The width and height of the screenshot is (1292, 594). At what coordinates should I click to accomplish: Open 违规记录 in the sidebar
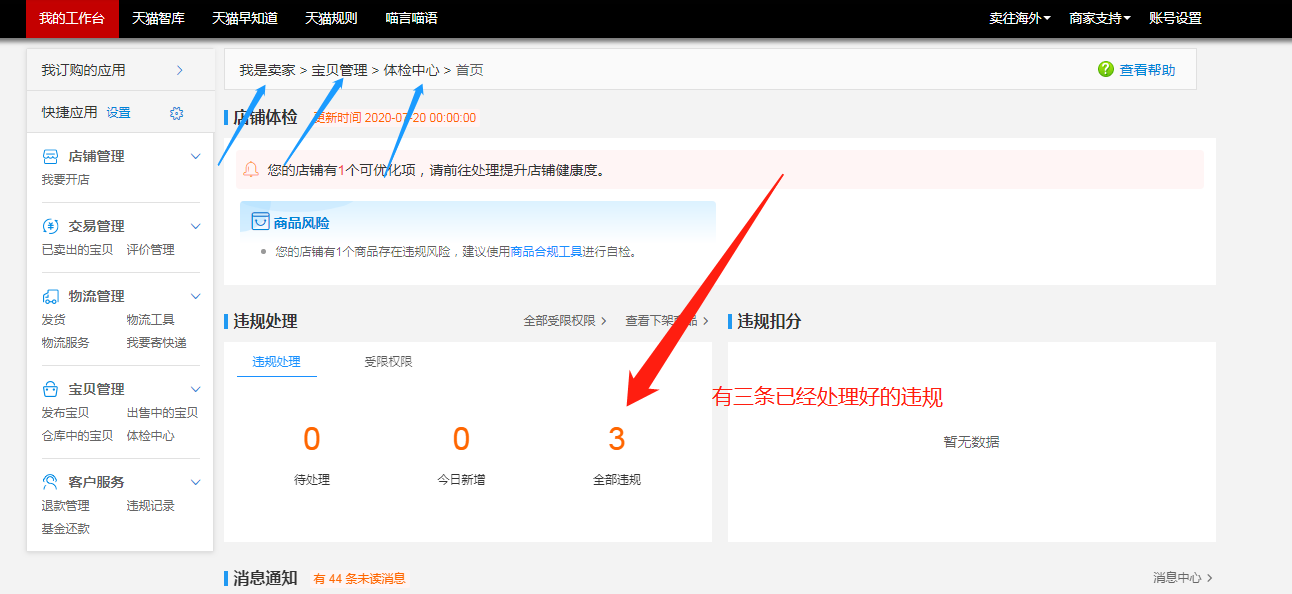pyautogui.click(x=151, y=506)
